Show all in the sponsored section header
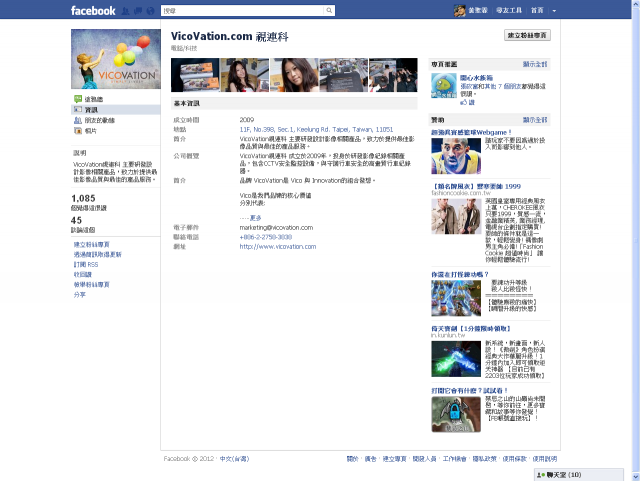The height and width of the screenshot is (481, 640). click(535, 120)
